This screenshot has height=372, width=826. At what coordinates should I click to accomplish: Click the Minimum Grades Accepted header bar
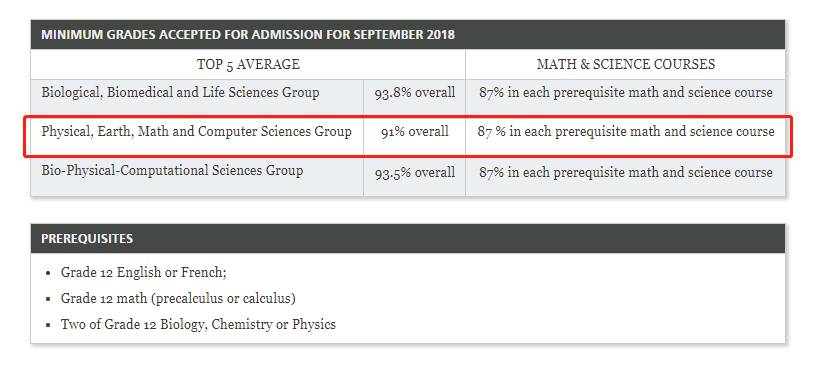(x=408, y=35)
